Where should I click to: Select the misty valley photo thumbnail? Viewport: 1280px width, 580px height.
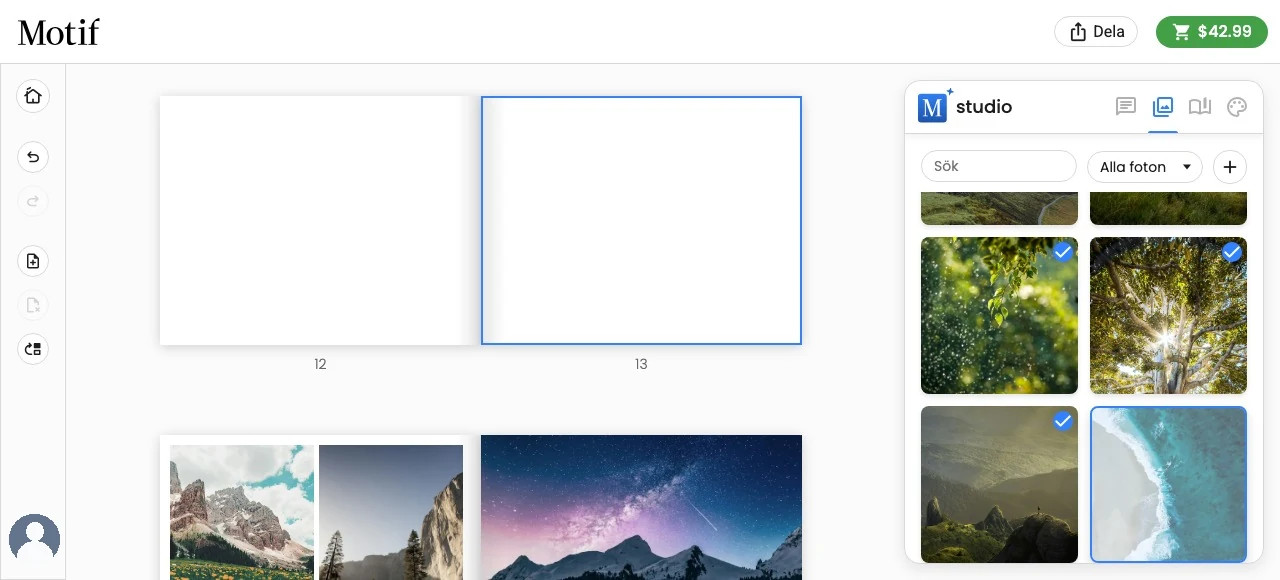click(x=999, y=484)
